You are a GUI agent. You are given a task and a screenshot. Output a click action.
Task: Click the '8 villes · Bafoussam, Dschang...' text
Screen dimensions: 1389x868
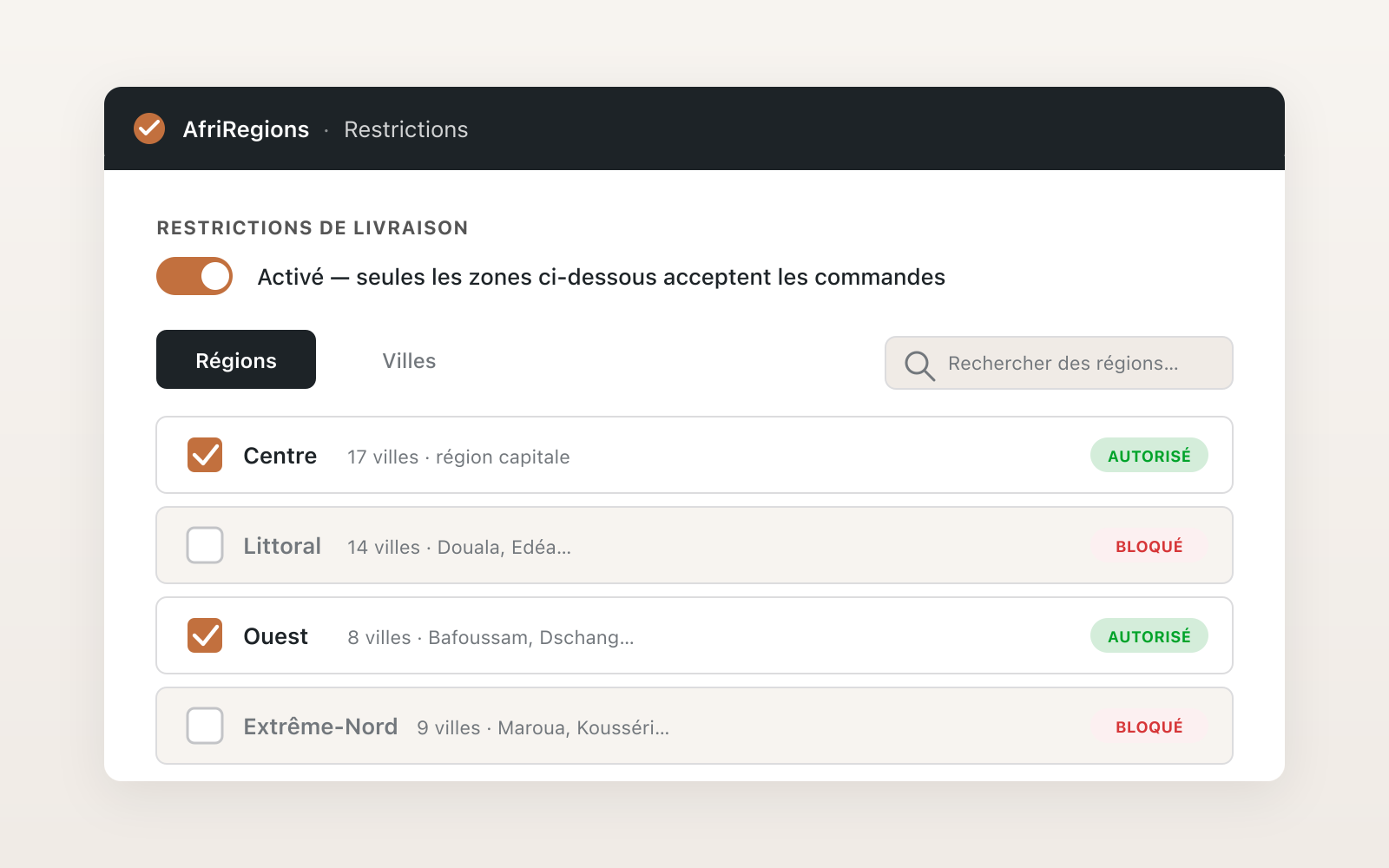click(490, 638)
